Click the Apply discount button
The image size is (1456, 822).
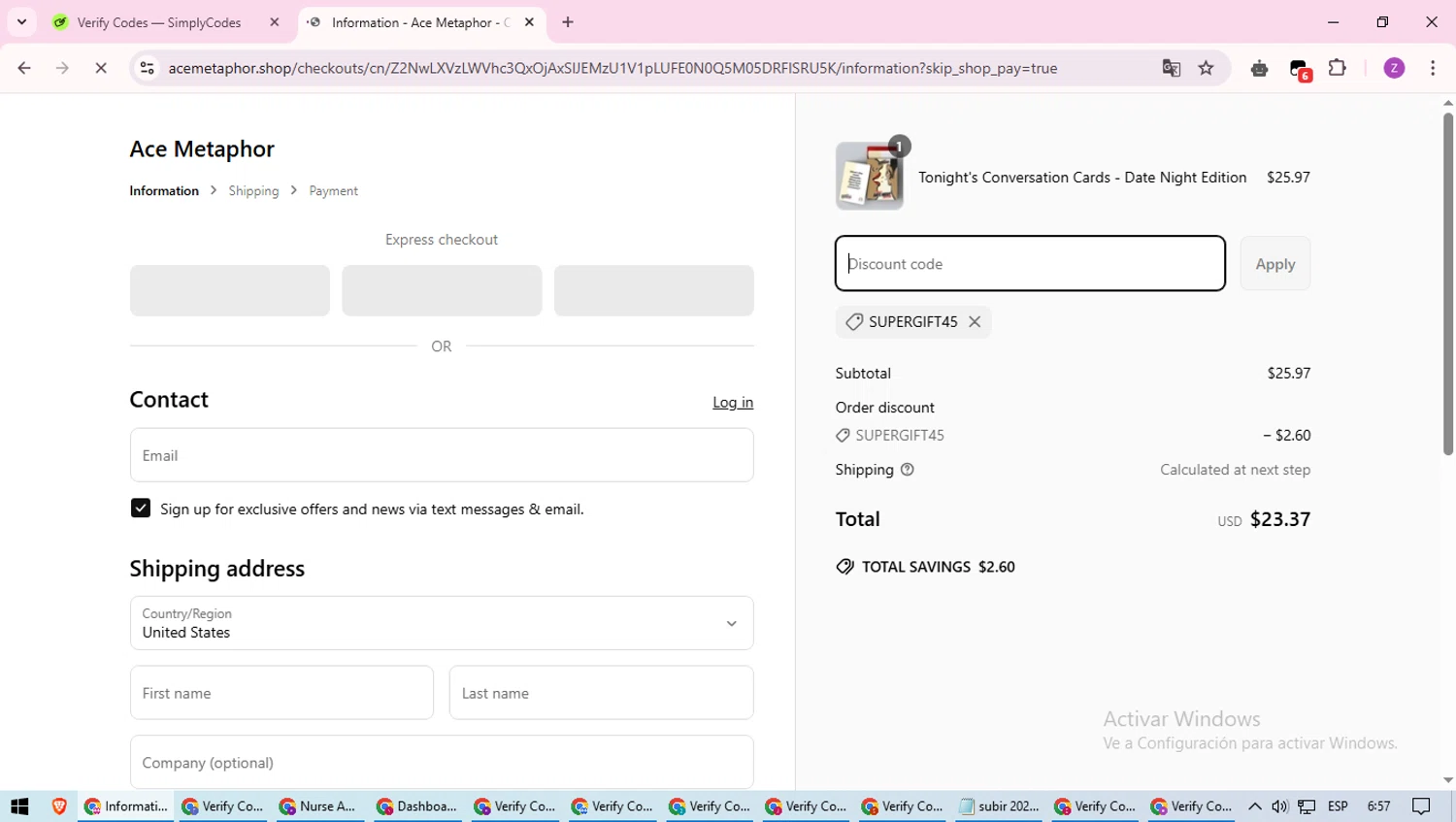click(1275, 264)
